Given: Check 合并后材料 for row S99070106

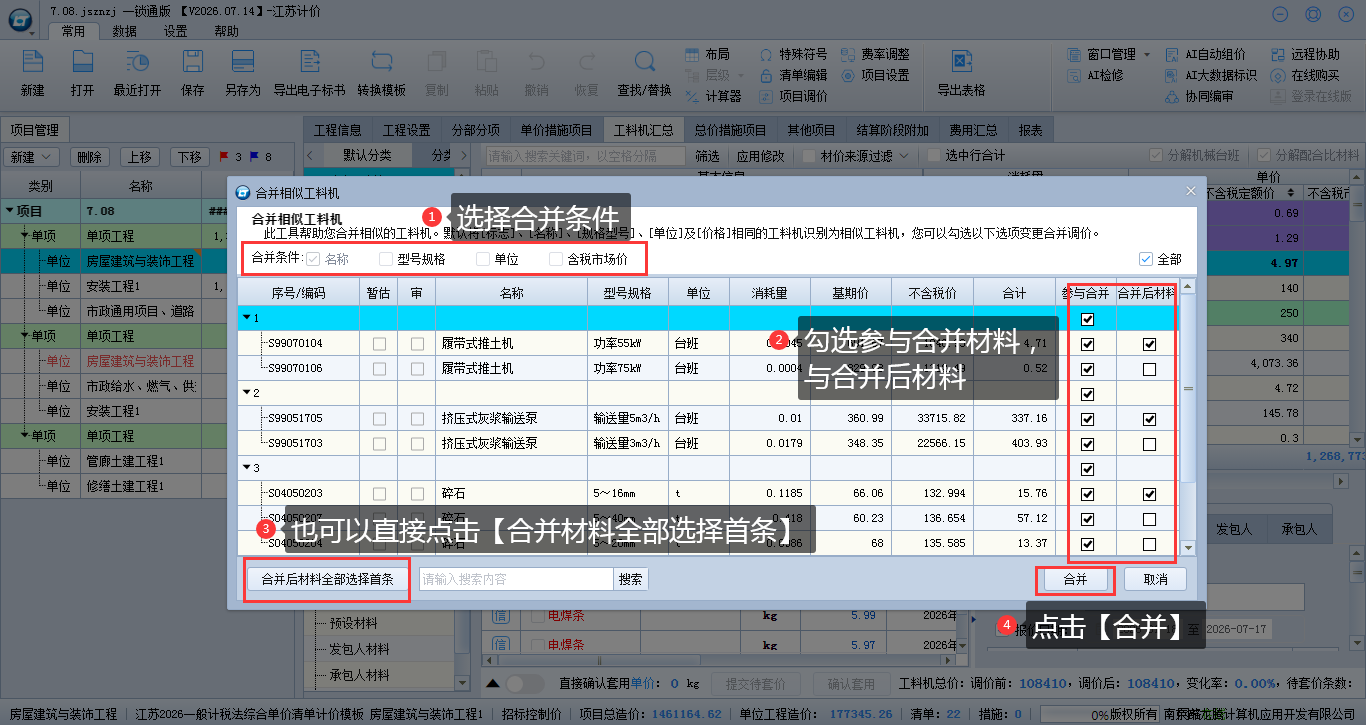Looking at the screenshot, I should point(1149,369).
